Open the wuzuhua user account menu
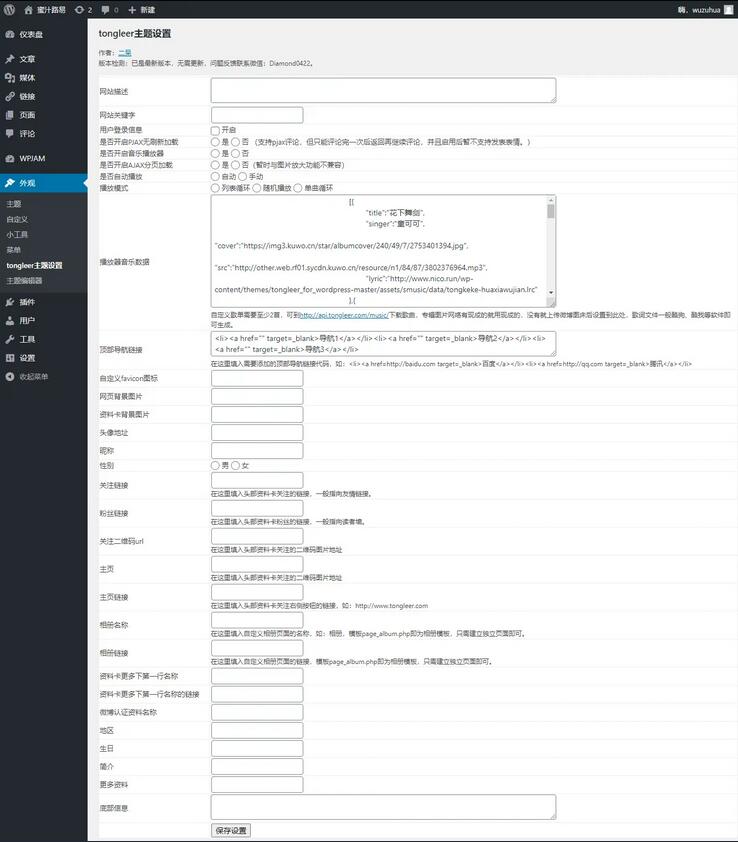 (x=709, y=9)
